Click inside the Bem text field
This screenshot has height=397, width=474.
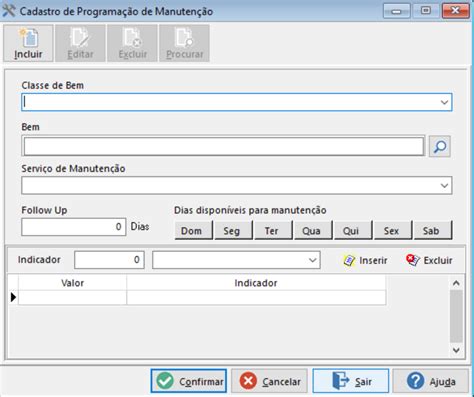click(x=224, y=146)
